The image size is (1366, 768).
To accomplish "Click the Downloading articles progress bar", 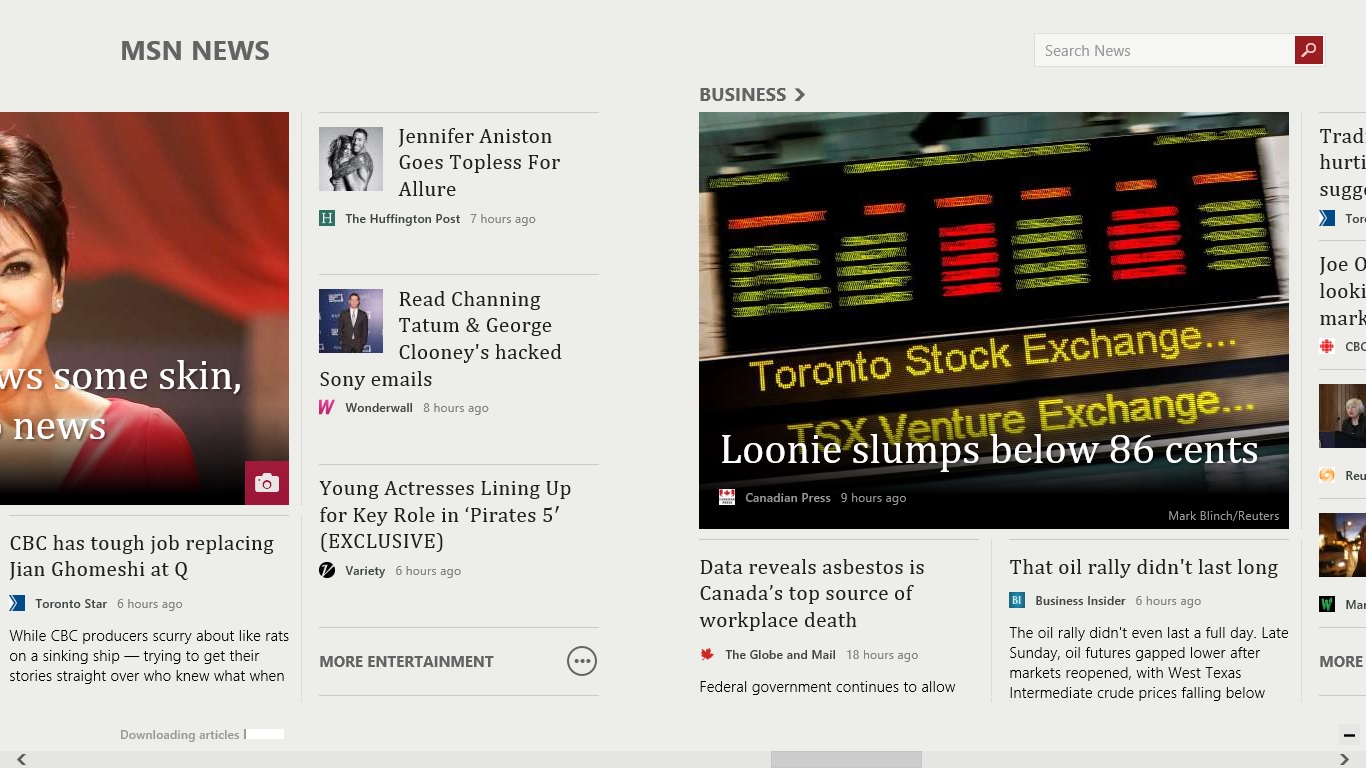I will click(x=265, y=734).
